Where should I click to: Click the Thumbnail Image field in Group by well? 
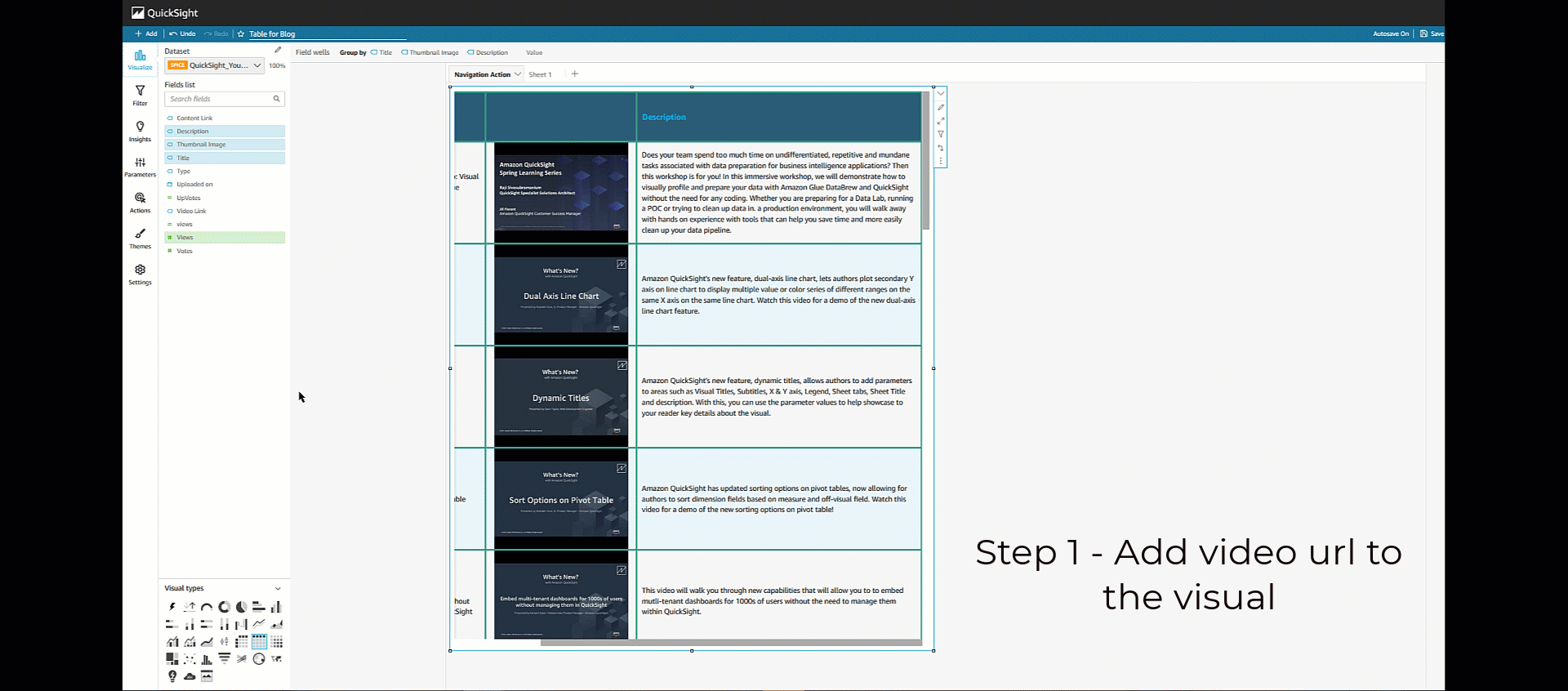click(x=430, y=52)
